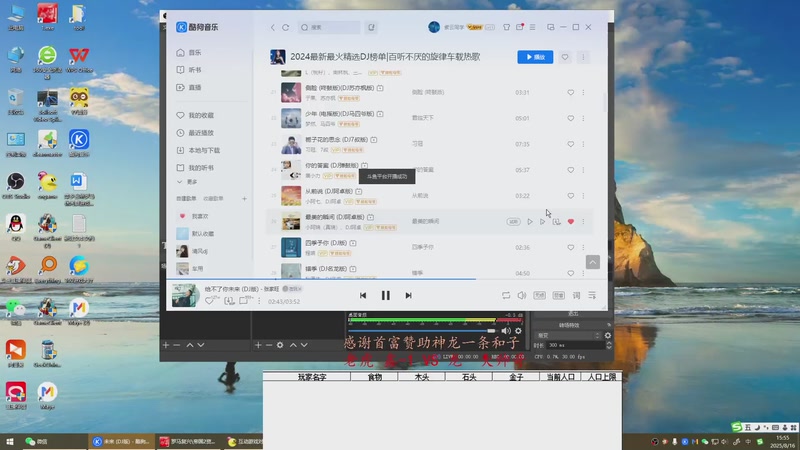Click the MV icon beside 侧脸 song title

(x=380, y=88)
